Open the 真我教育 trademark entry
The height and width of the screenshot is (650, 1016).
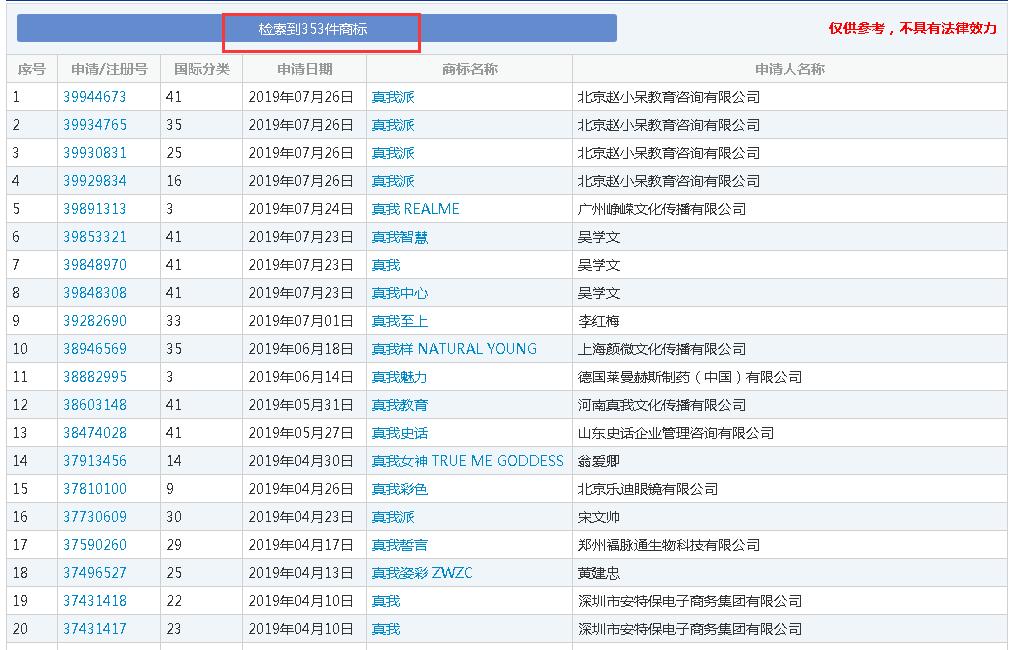point(400,405)
